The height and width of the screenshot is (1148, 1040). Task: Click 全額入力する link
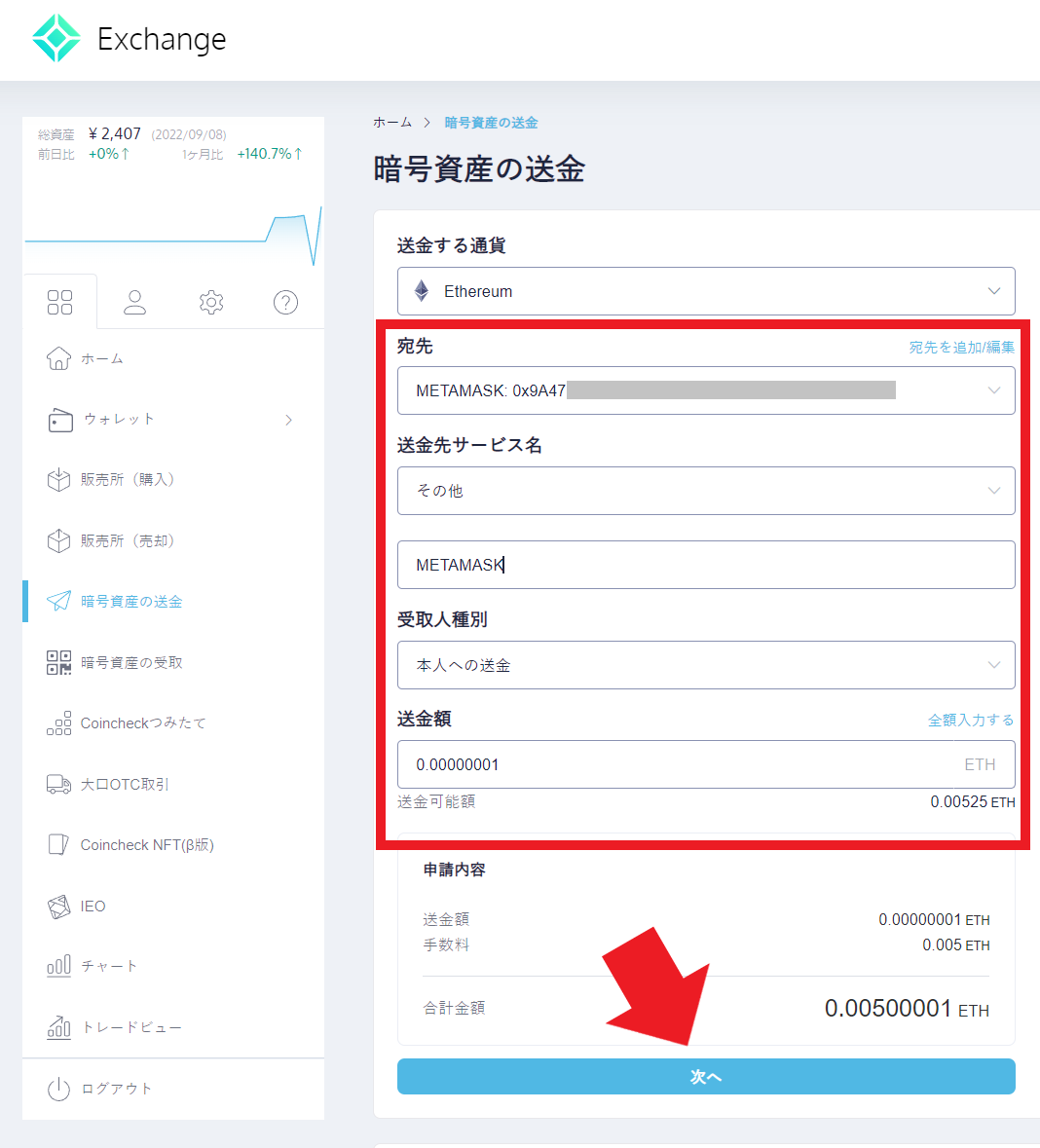tap(971, 721)
